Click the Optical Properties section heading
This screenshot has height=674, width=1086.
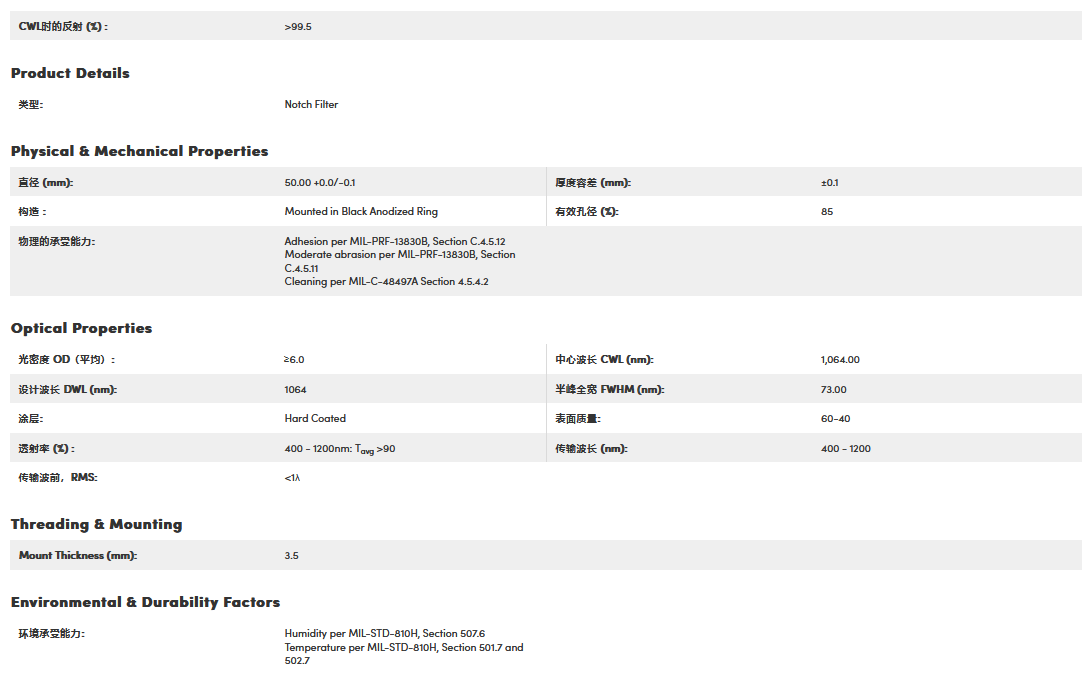click(81, 328)
